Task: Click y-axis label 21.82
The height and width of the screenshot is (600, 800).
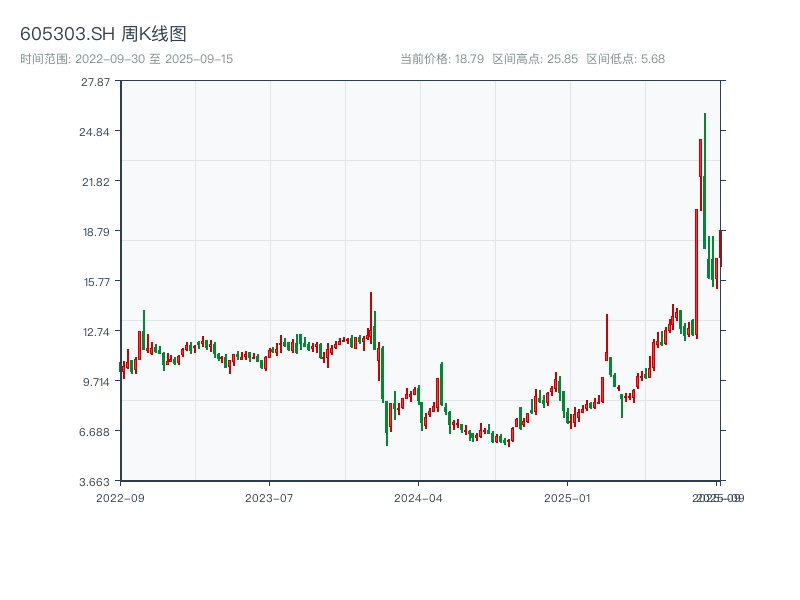Action: point(96,182)
